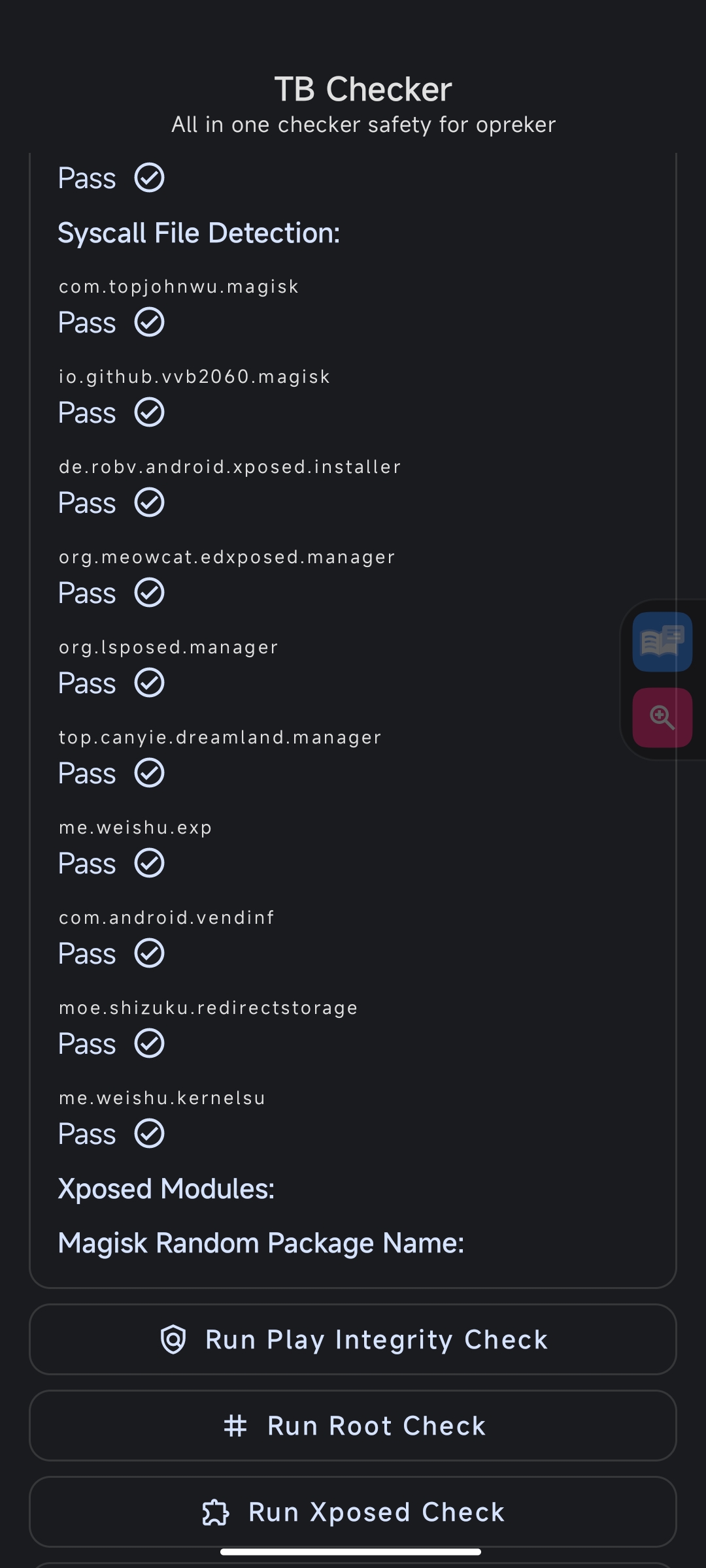Screen dimensions: 706x1568
Task: Tap the TB Checker title
Action: point(363,89)
